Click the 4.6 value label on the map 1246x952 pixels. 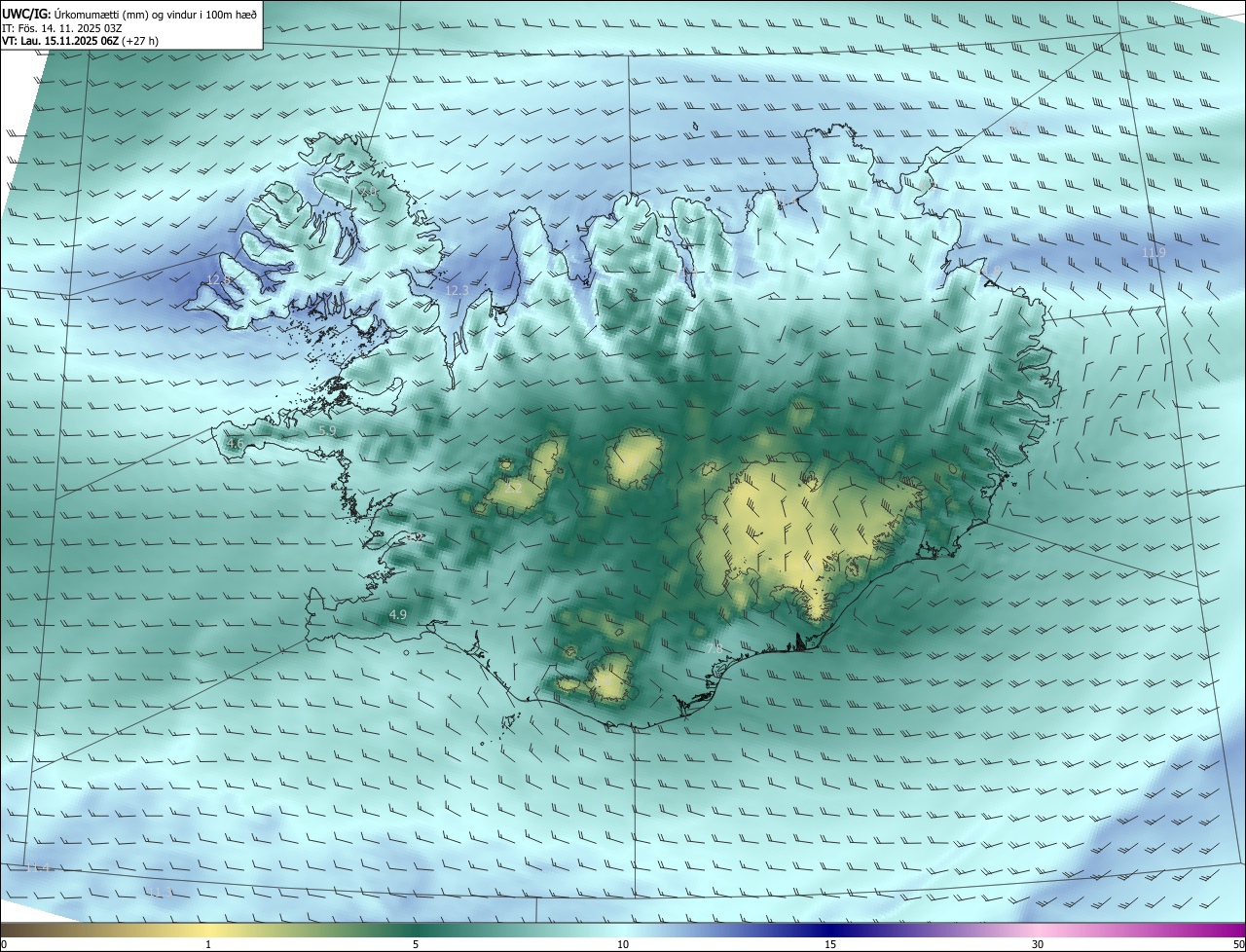point(235,444)
